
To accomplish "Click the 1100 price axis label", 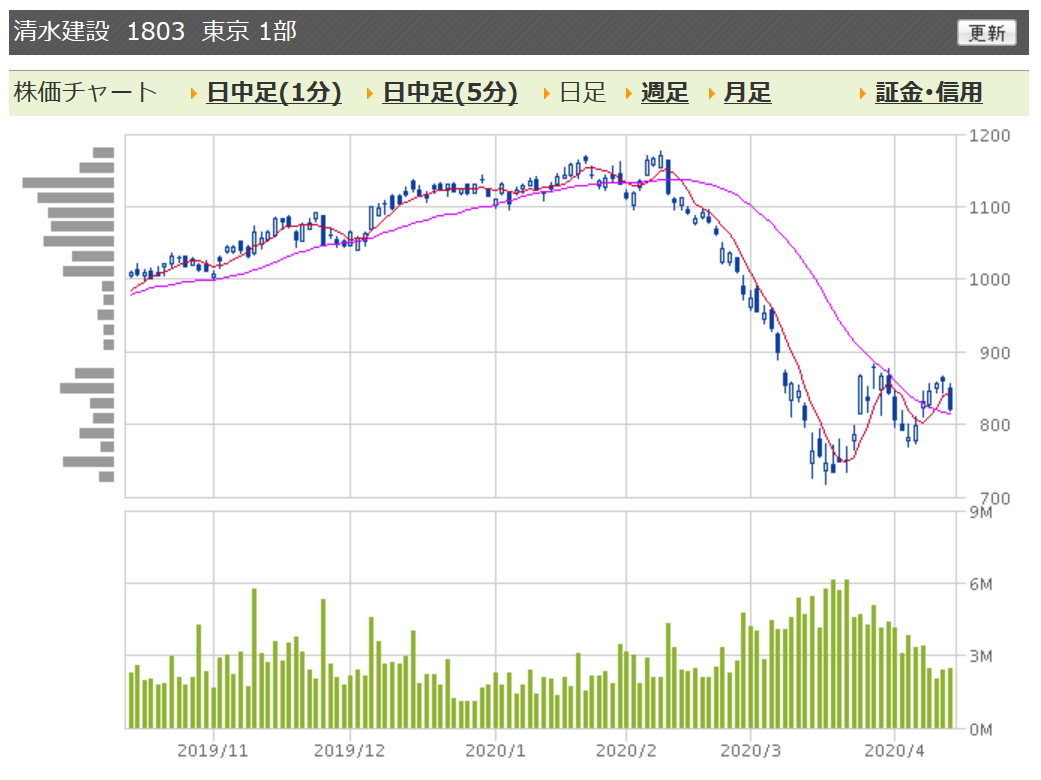I will coord(989,208).
